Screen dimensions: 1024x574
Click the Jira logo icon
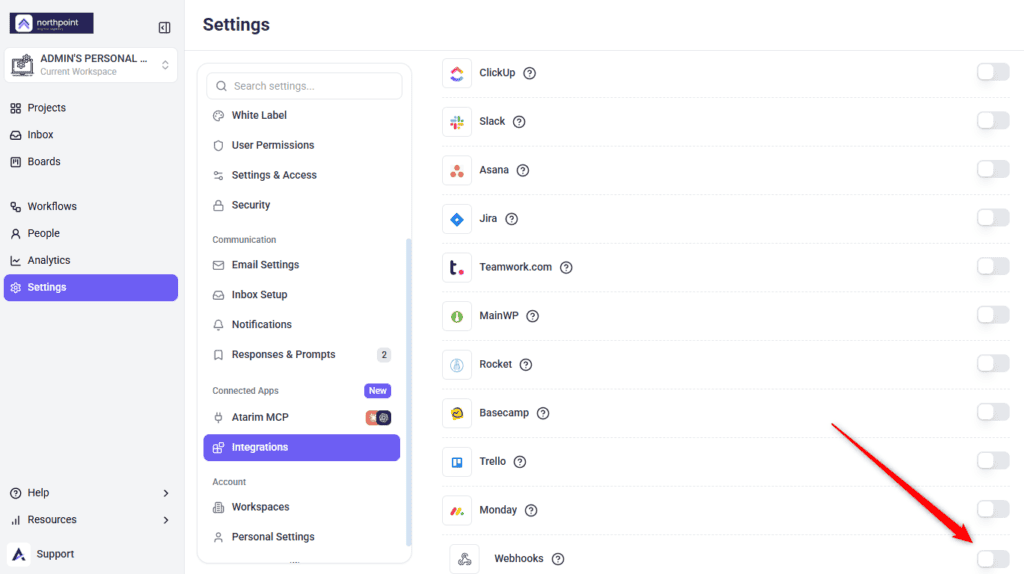pyautogui.click(x=456, y=219)
